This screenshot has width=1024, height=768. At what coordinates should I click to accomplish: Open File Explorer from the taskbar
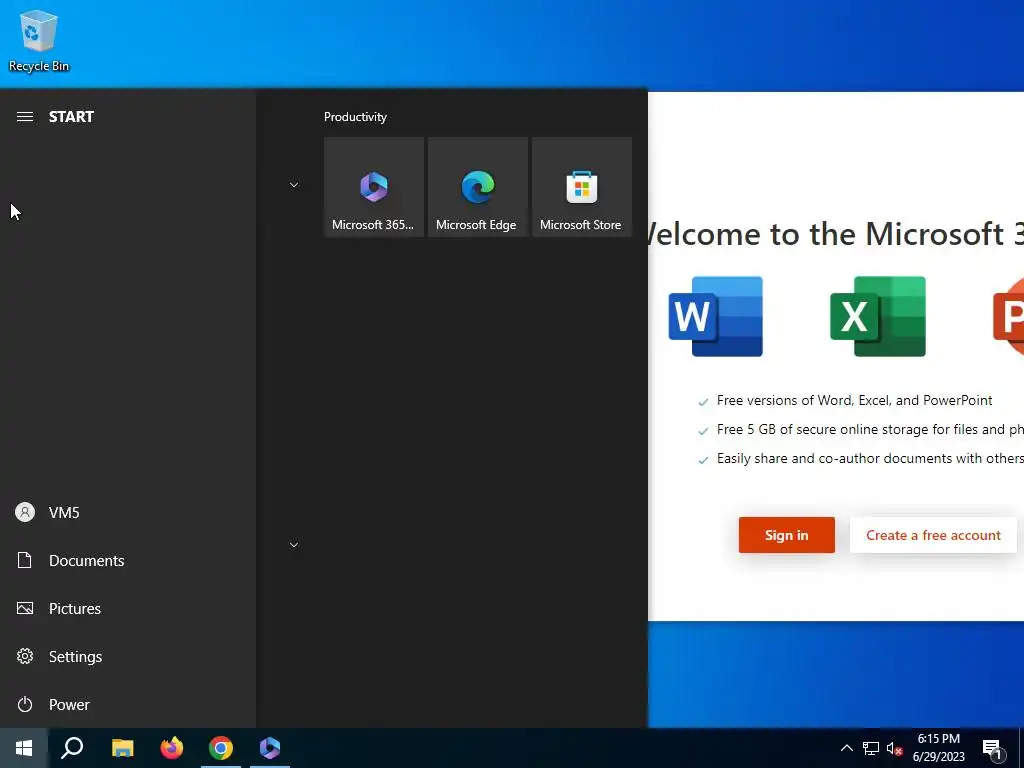[122, 748]
